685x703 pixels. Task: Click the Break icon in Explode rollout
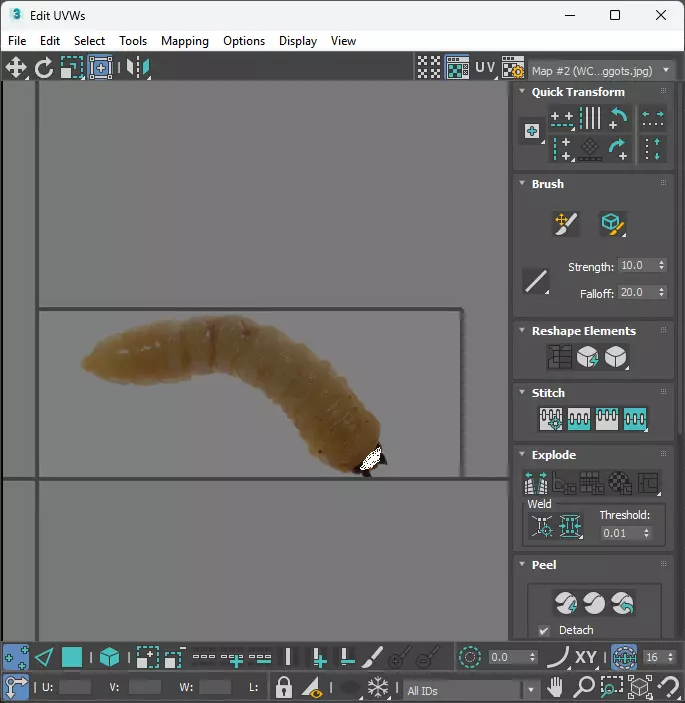tap(536, 483)
